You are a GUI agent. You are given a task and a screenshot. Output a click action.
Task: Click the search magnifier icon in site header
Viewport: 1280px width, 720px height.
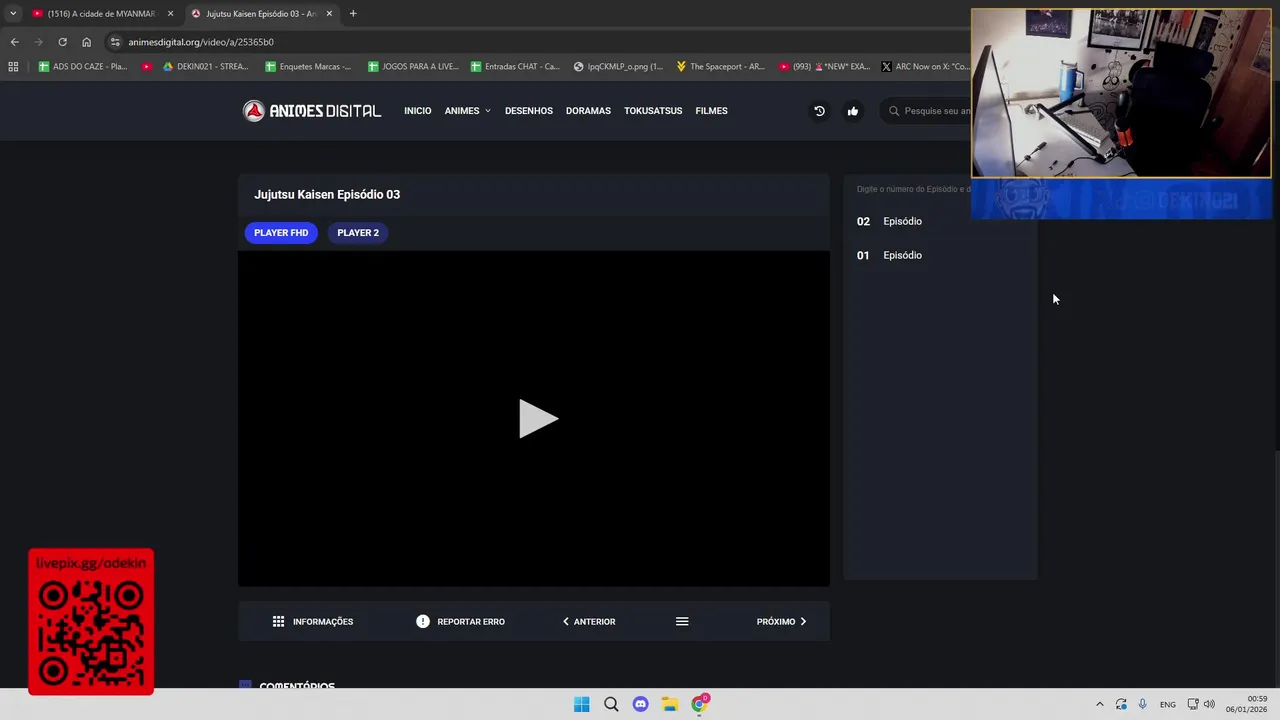[x=894, y=111]
